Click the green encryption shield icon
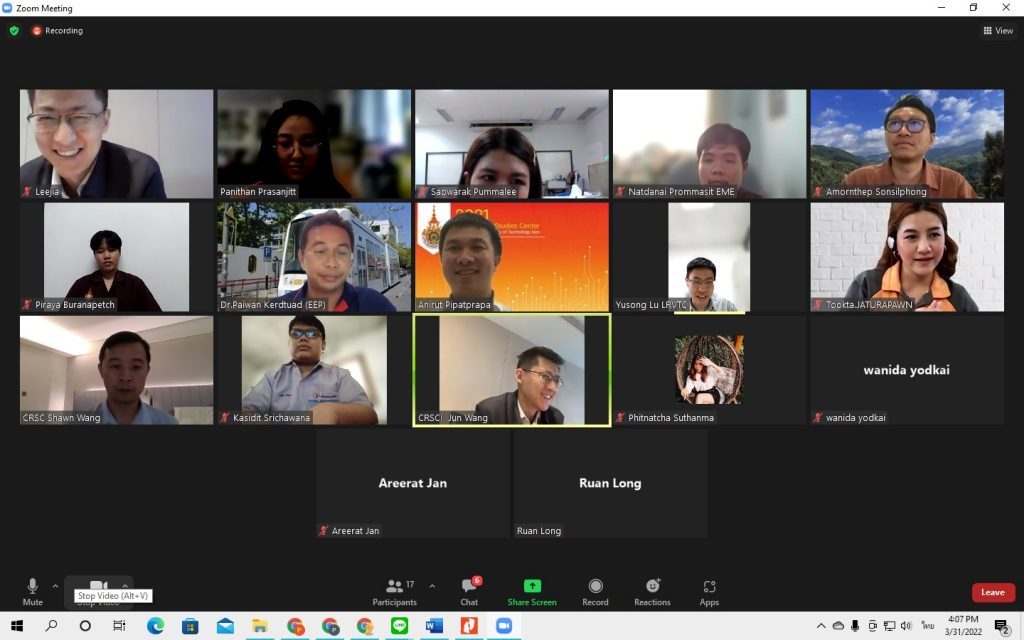 14,31
